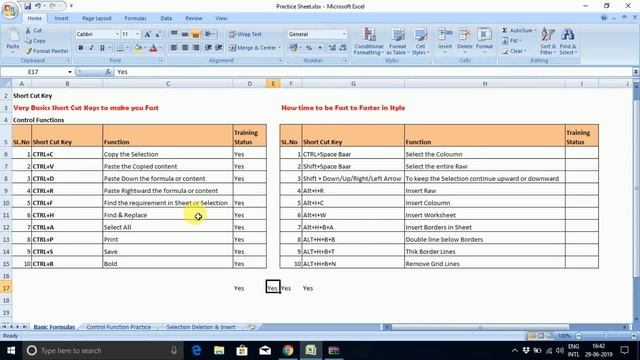Open the Formulas ribbon tab
The image size is (640, 360).
click(135, 18)
